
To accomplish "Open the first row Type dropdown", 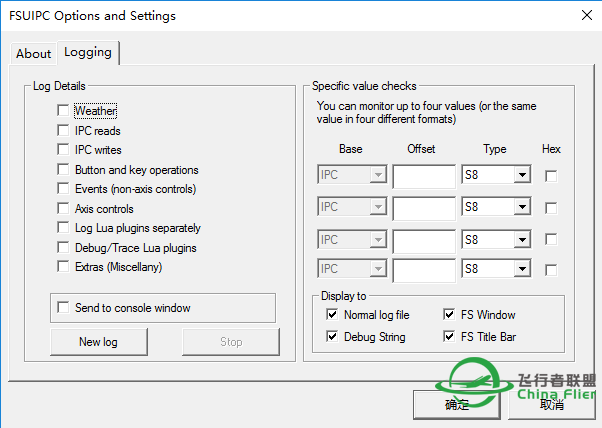I will coord(521,176).
